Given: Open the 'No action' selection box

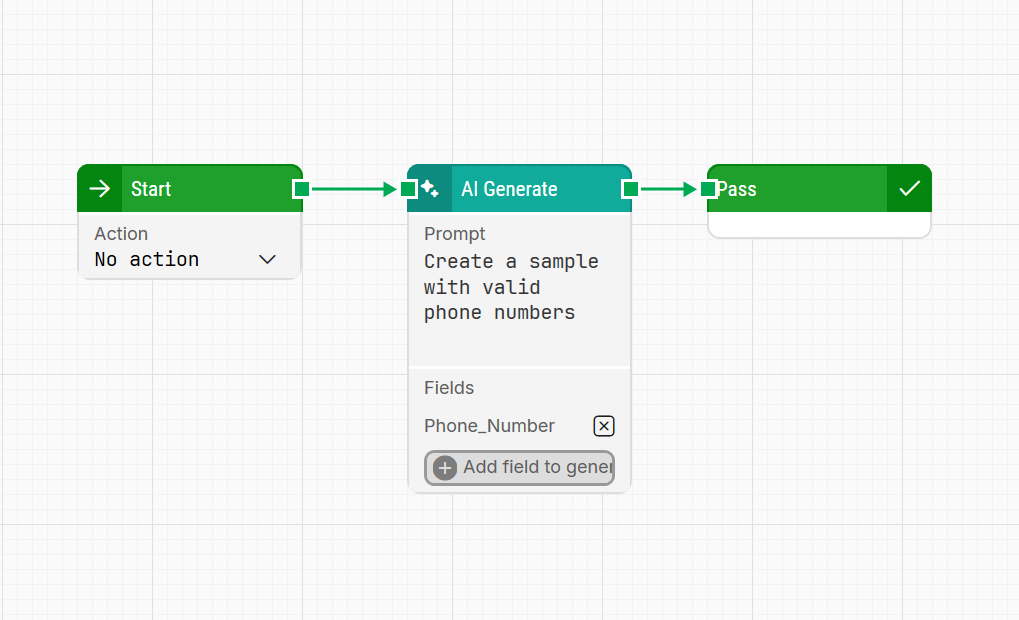Looking at the screenshot, I should tap(170, 260).
